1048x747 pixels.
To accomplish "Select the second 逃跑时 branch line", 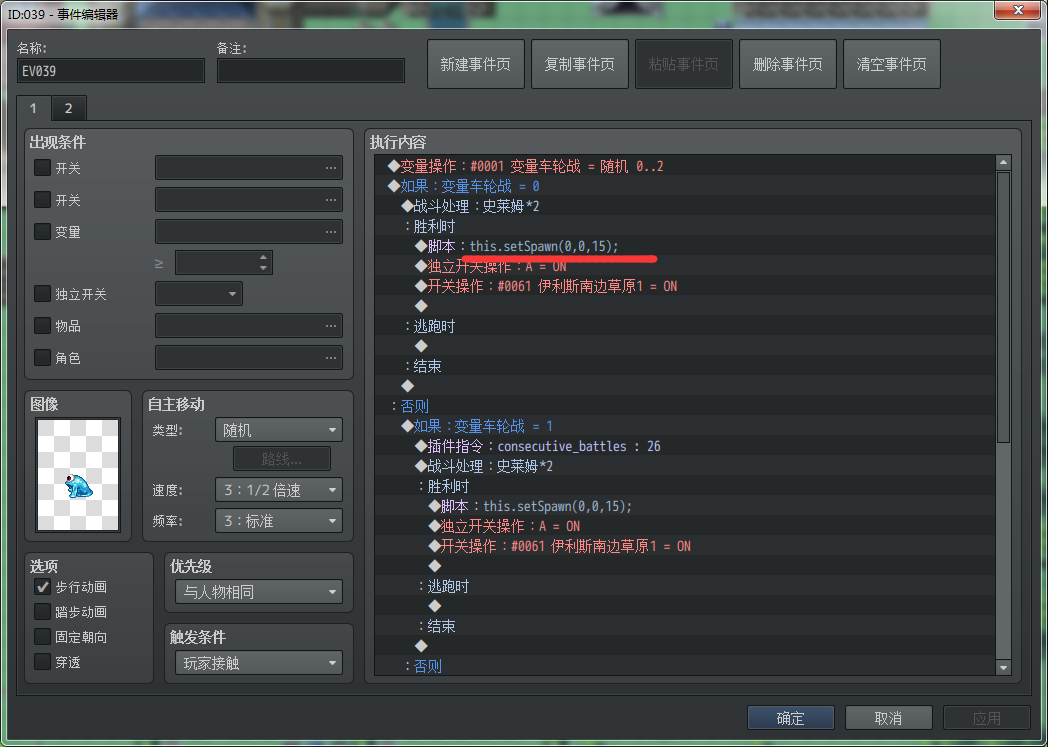I will point(684,586).
